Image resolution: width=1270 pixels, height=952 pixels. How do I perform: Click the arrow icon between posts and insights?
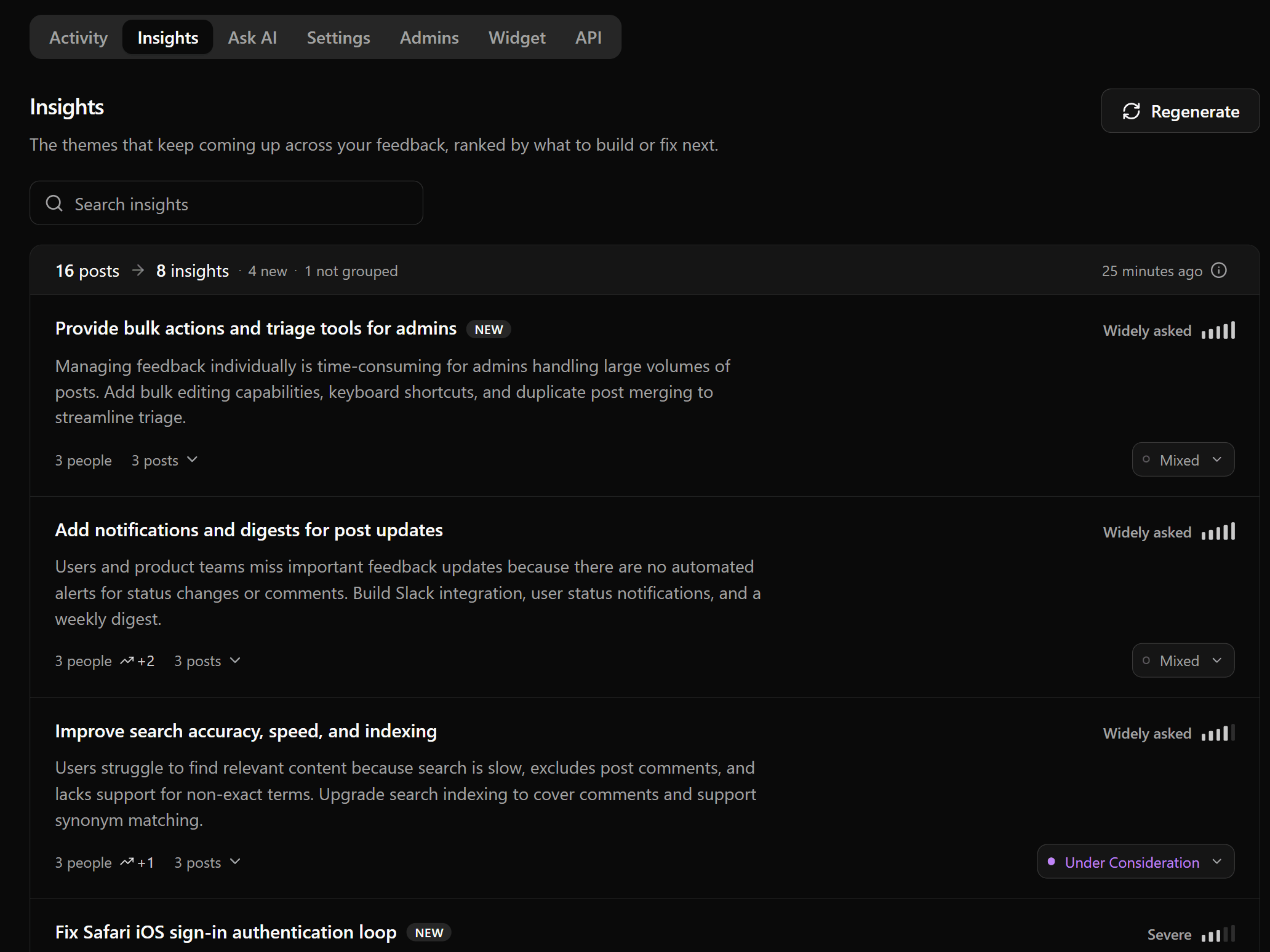click(138, 271)
